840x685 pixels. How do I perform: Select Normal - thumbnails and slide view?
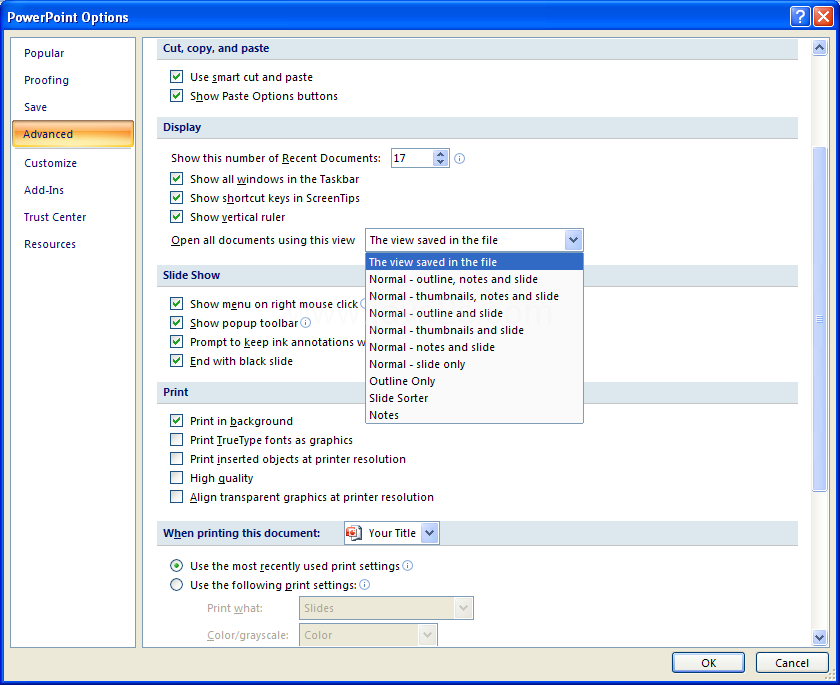pos(474,330)
